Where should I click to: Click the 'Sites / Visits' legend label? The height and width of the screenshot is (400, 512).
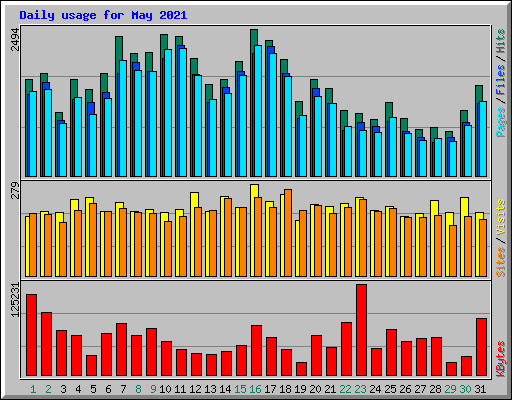pos(501,238)
